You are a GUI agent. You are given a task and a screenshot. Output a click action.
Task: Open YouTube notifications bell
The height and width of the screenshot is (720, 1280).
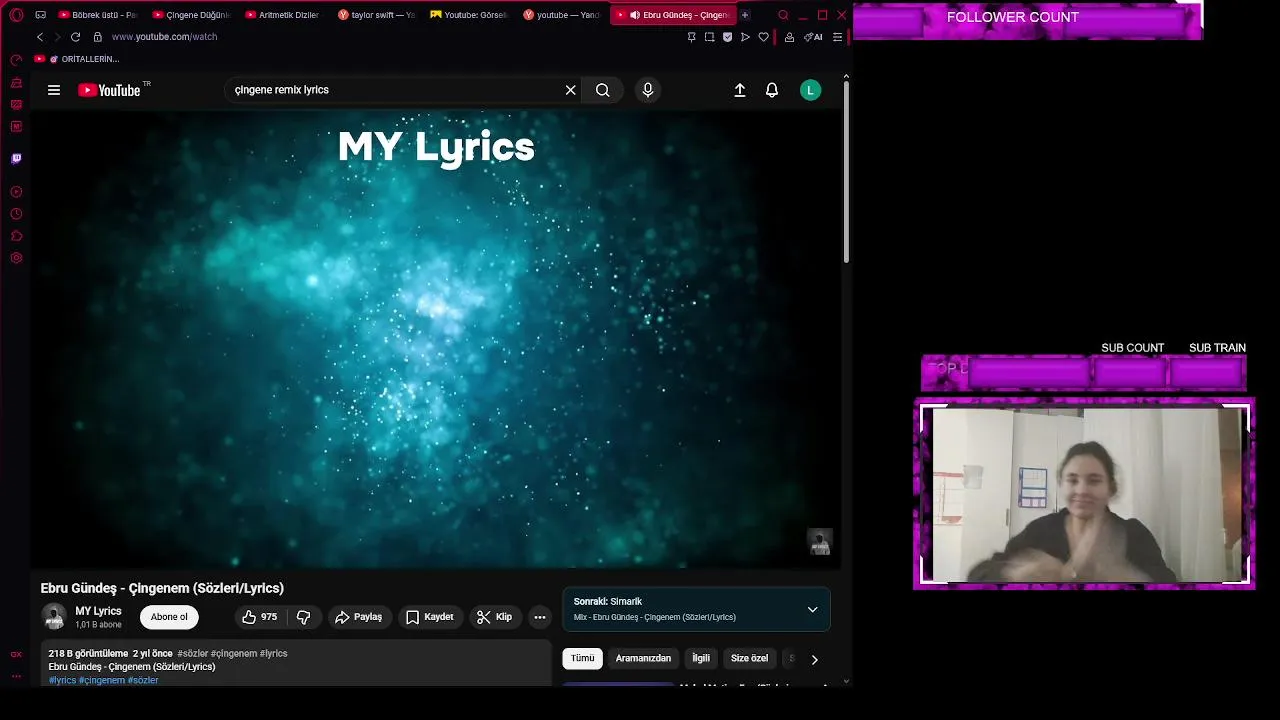(772, 90)
